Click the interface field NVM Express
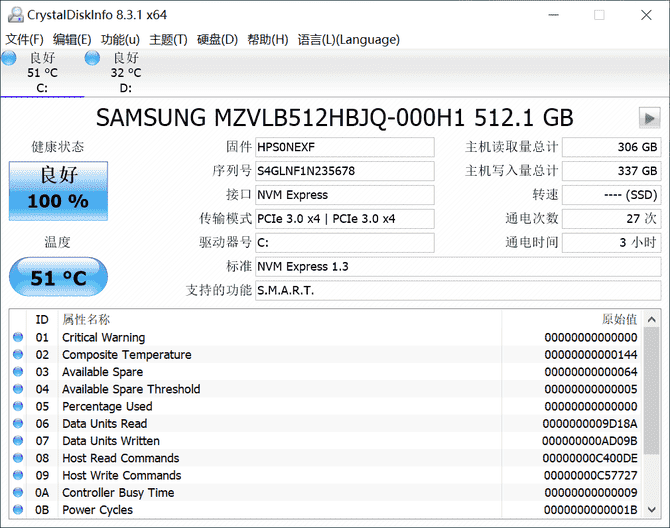This screenshot has height=528, width=670. tap(345, 195)
